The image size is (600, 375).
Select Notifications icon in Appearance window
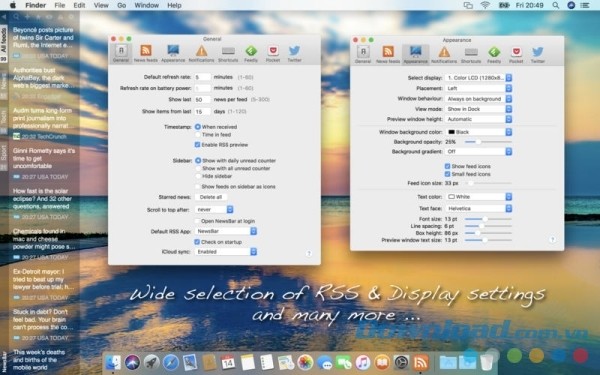[444, 54]
